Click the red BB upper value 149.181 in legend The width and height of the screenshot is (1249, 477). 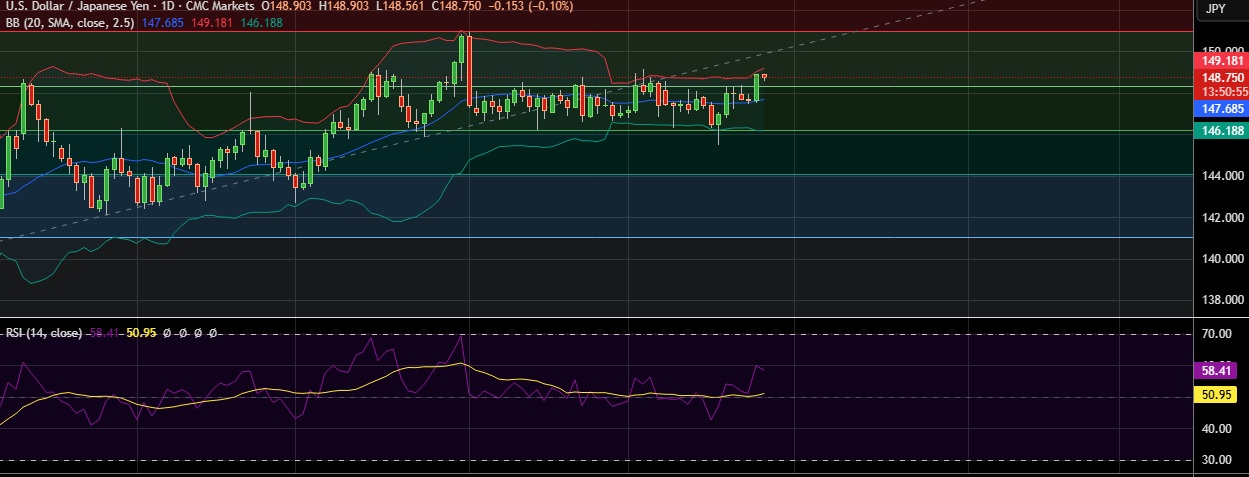212,21
